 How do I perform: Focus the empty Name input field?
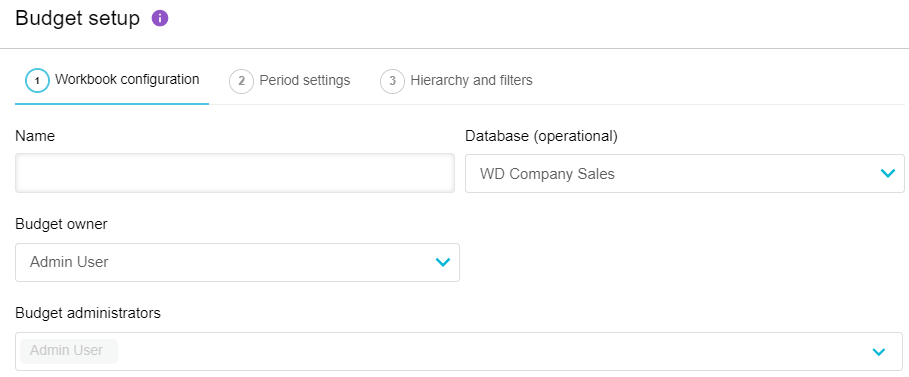(x=235, y=173)
